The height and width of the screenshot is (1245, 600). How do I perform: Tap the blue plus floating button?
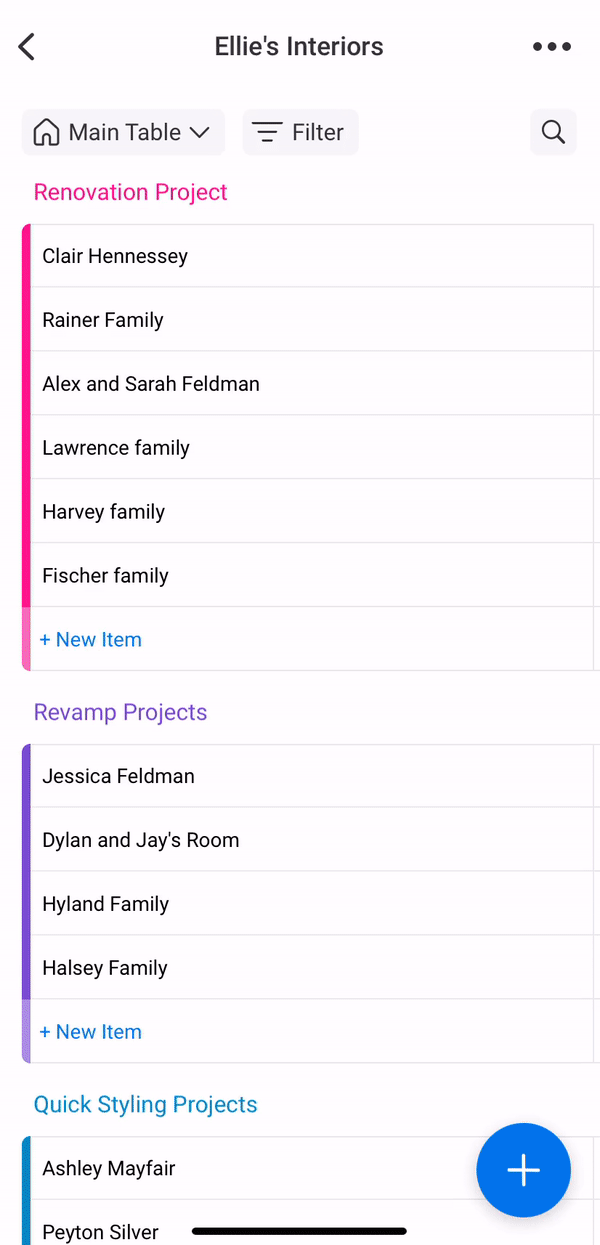(524, 1170)
